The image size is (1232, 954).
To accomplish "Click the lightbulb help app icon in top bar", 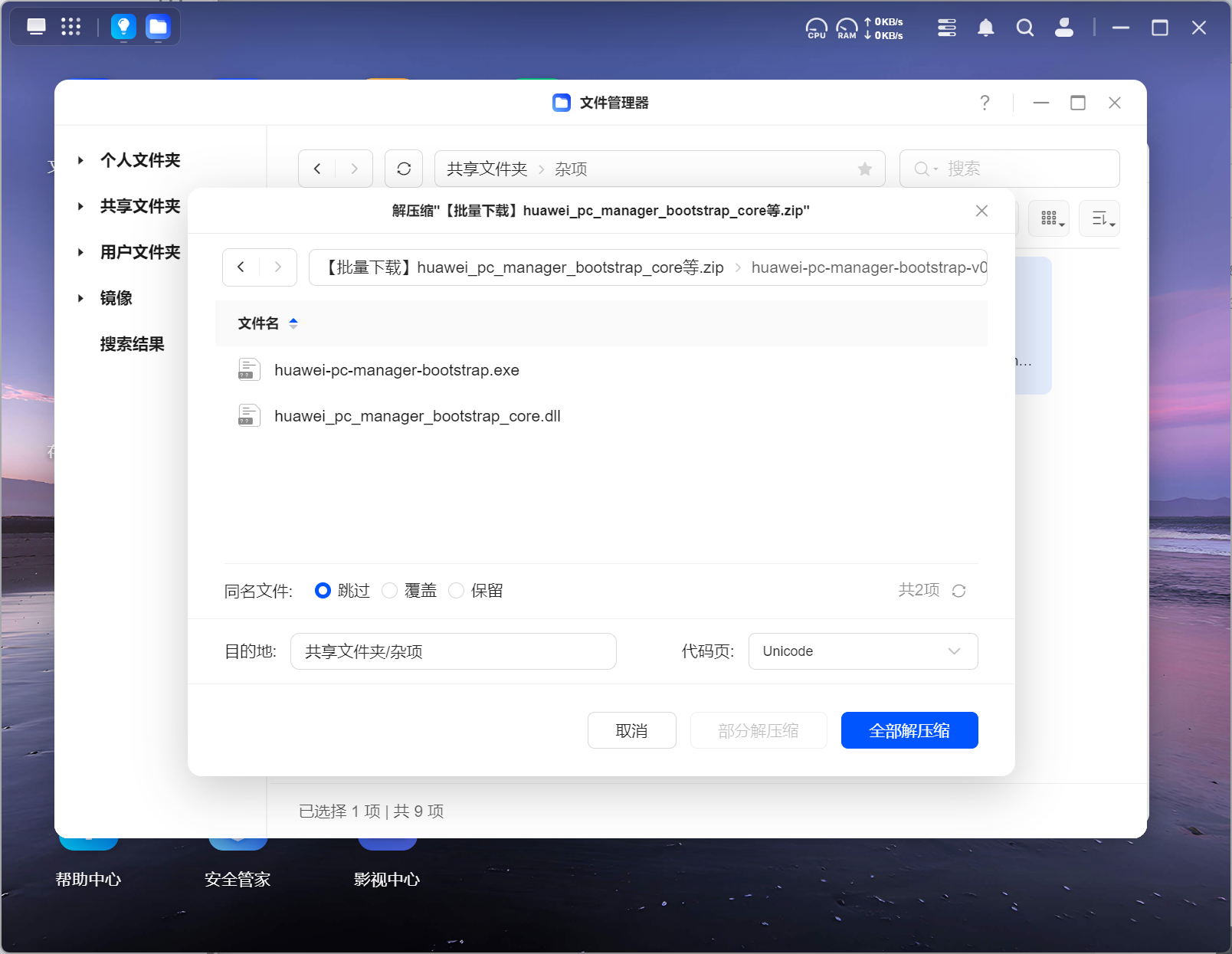I will [x=123, y=27].
